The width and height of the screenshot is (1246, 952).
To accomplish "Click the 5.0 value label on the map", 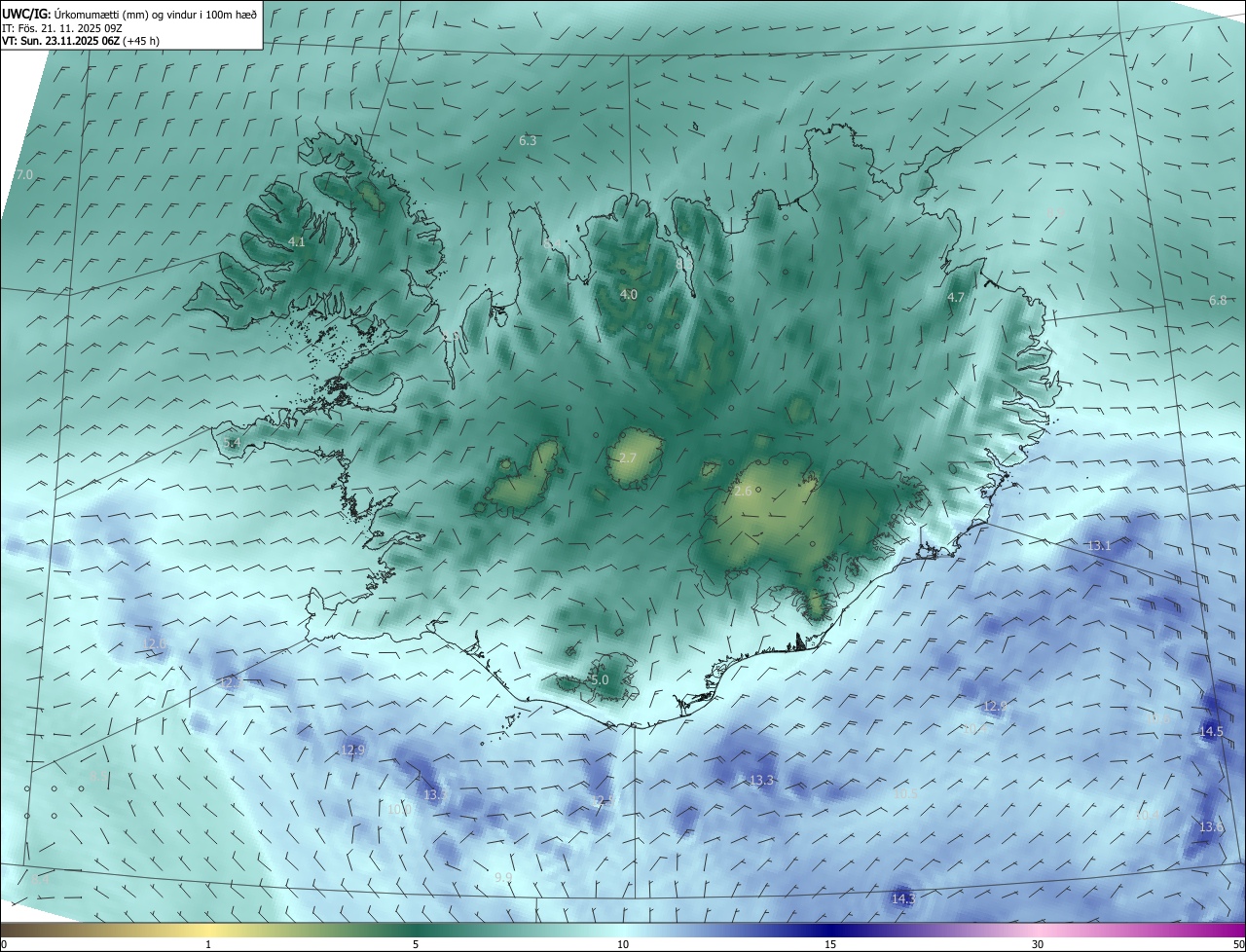I will point(600,679).
